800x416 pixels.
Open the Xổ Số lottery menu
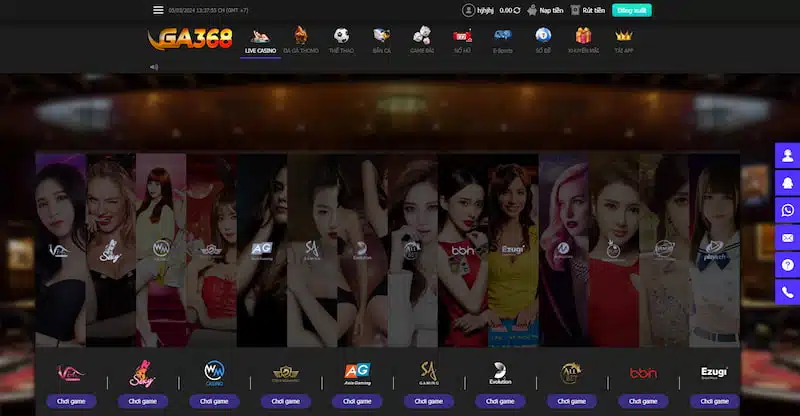[543, 41]
